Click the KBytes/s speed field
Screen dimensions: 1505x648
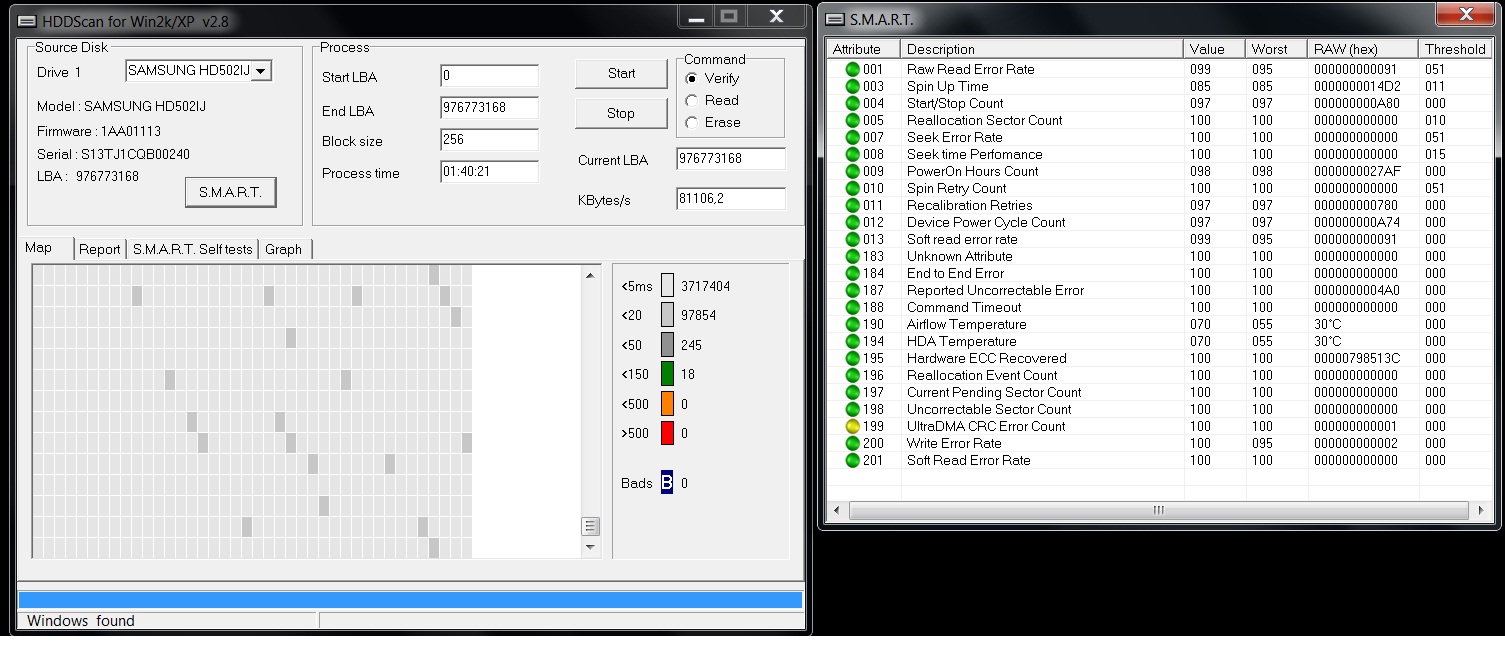point(731,199)
